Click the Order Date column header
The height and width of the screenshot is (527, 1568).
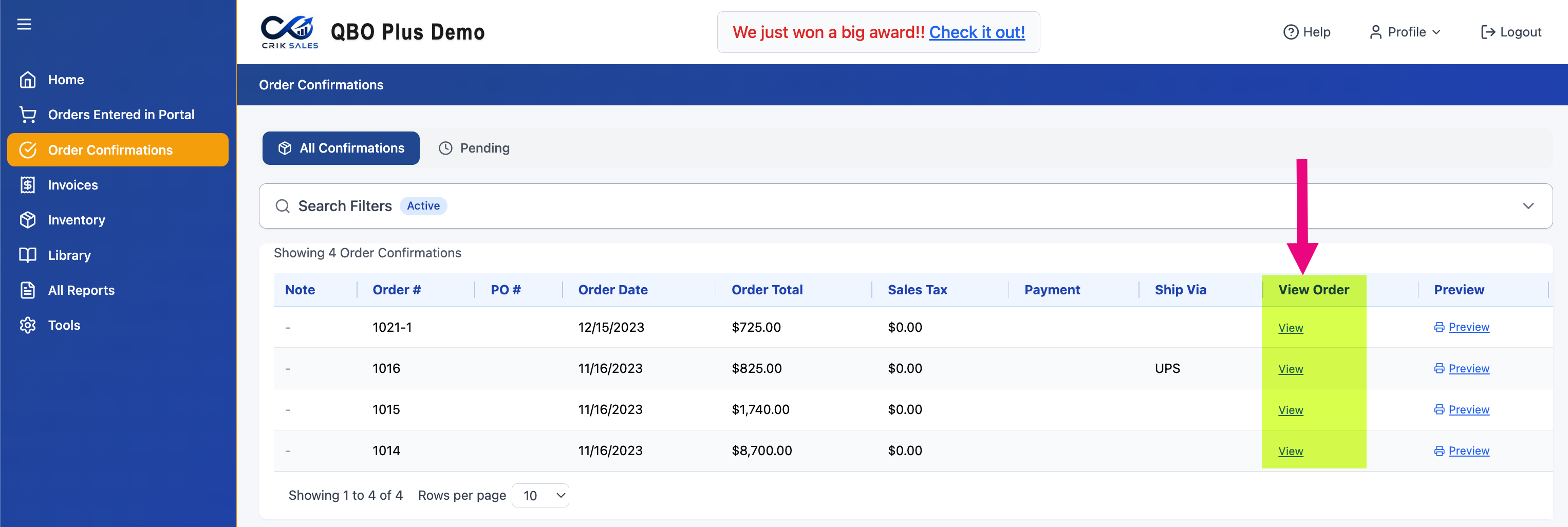pos(612,290)
